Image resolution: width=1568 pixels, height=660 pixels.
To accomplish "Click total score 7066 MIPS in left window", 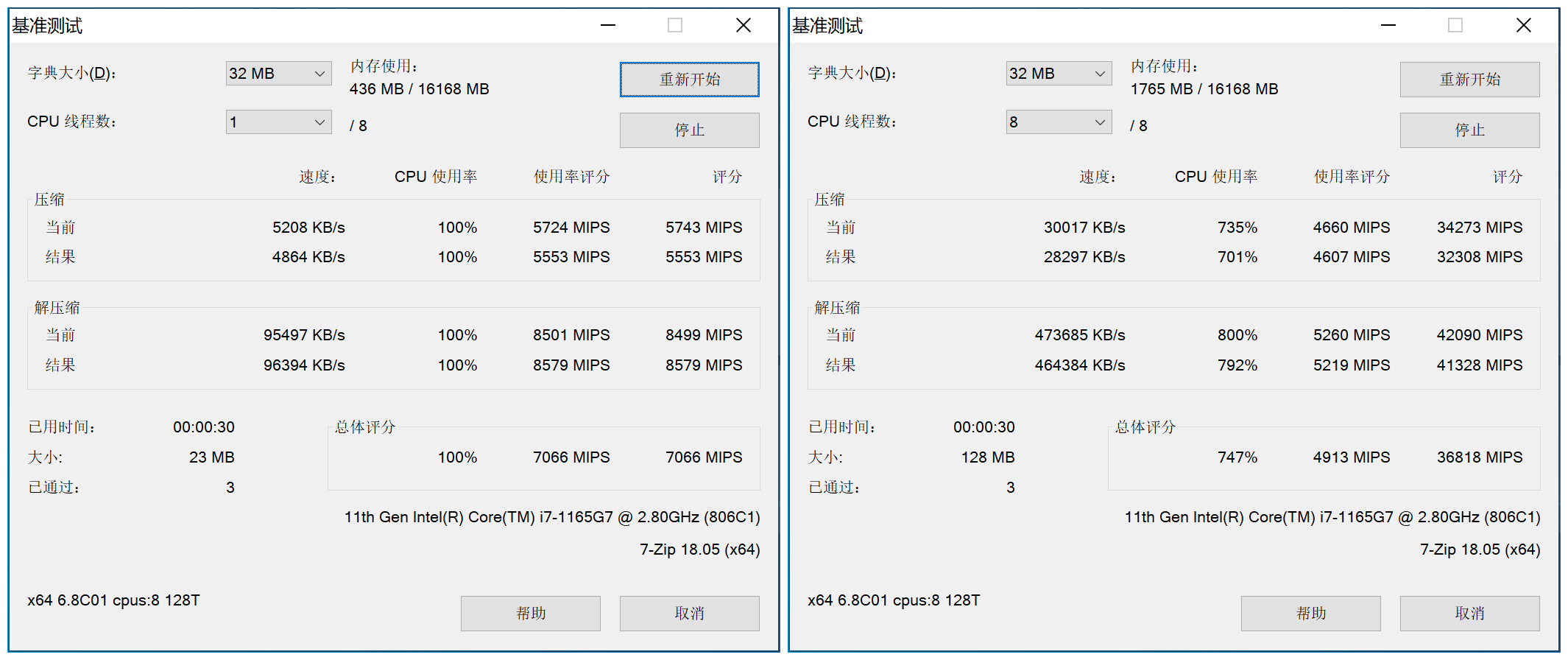I will (x=703, y=457).
